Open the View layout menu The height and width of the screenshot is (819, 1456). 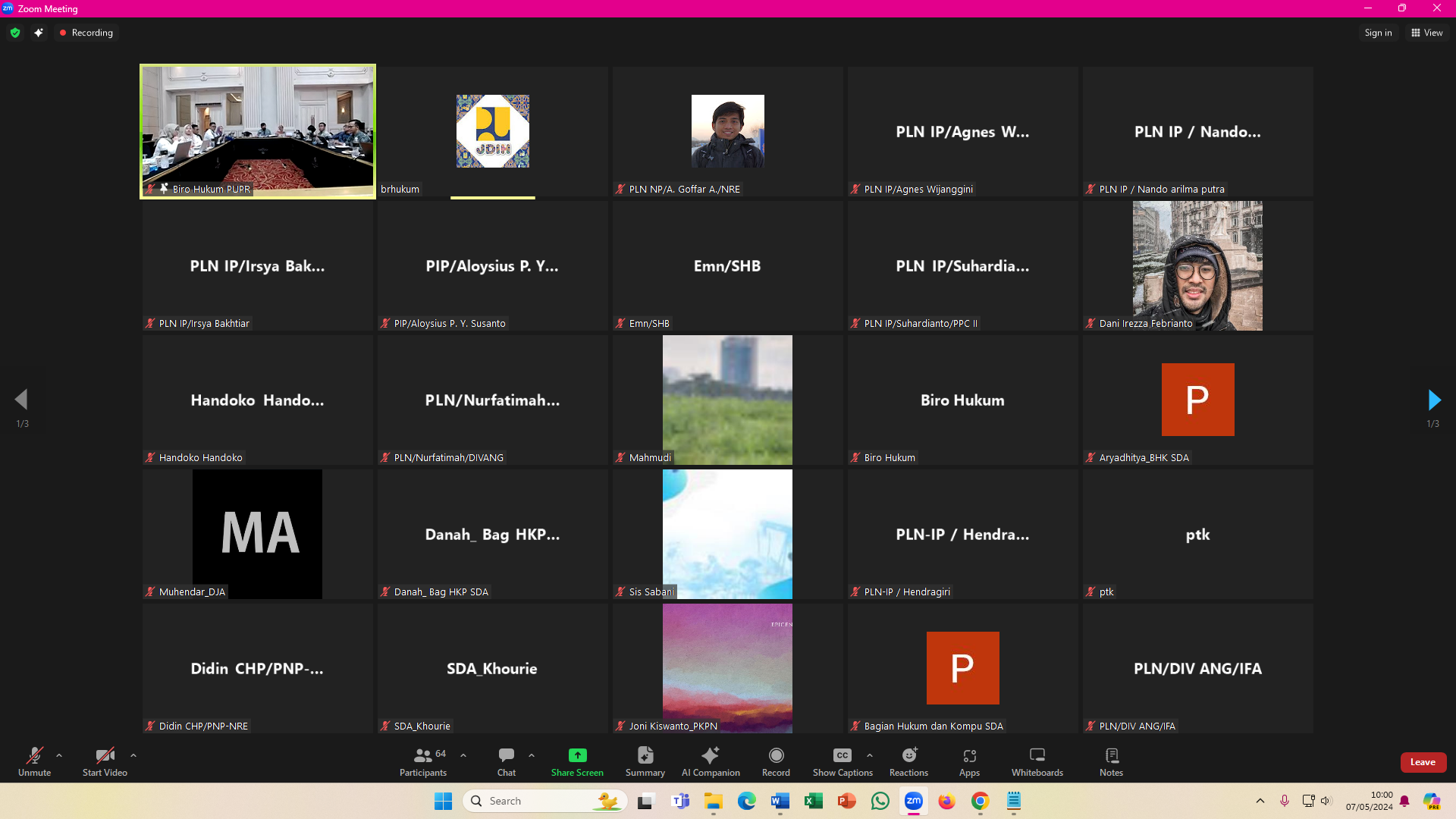(1426, 33)
